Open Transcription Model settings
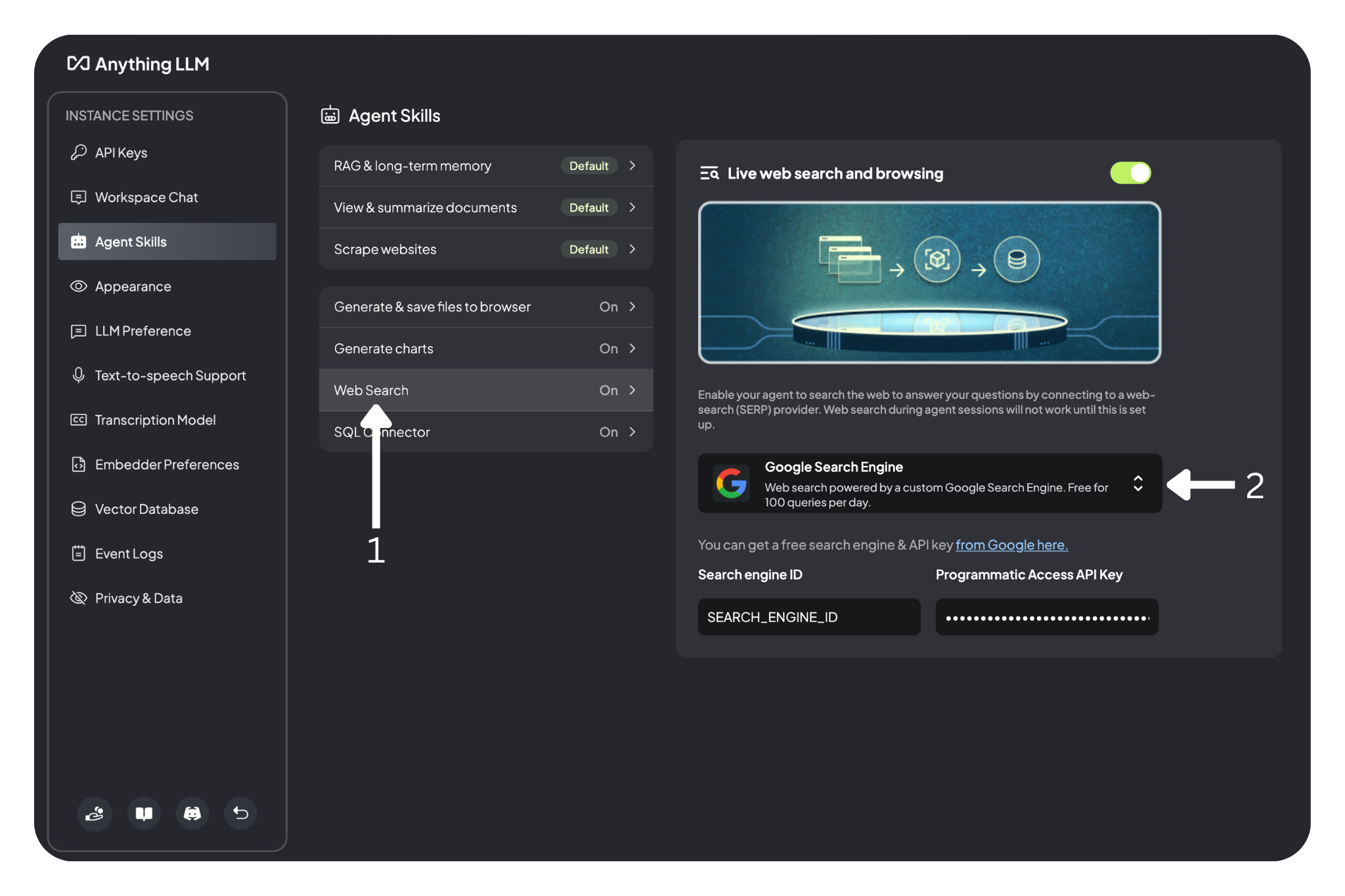 [x=167, y=420]
